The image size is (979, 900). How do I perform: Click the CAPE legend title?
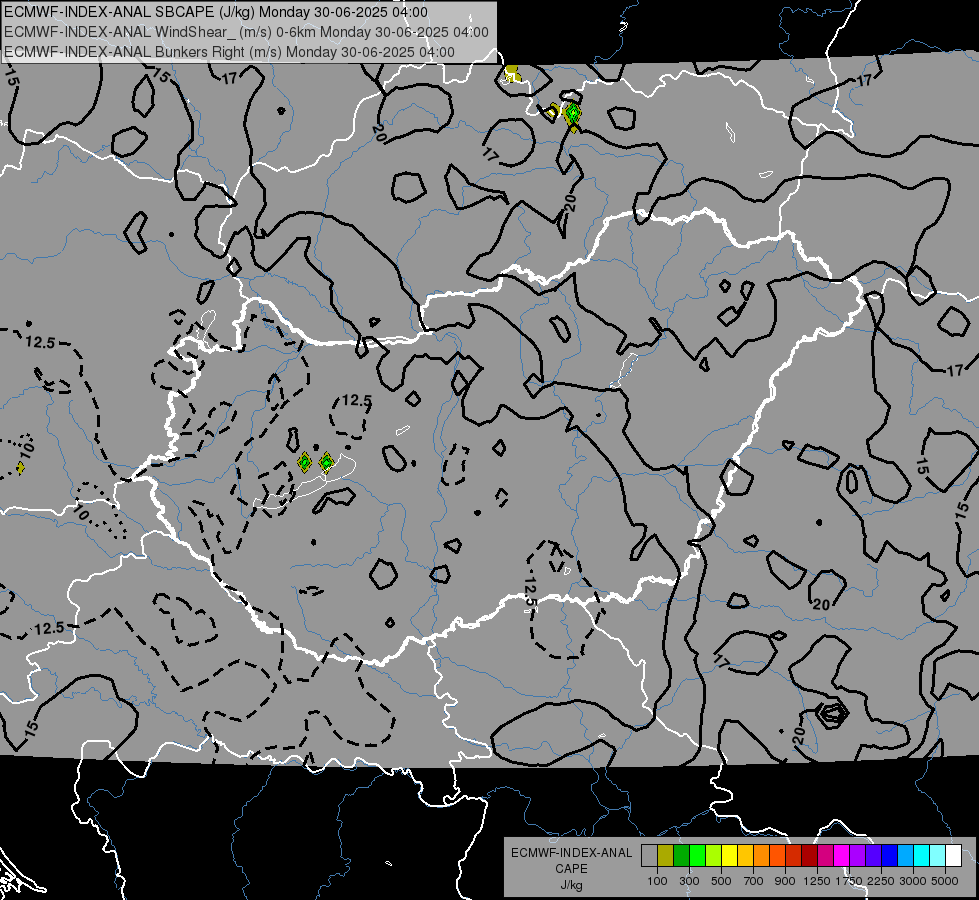coord(571,869)
